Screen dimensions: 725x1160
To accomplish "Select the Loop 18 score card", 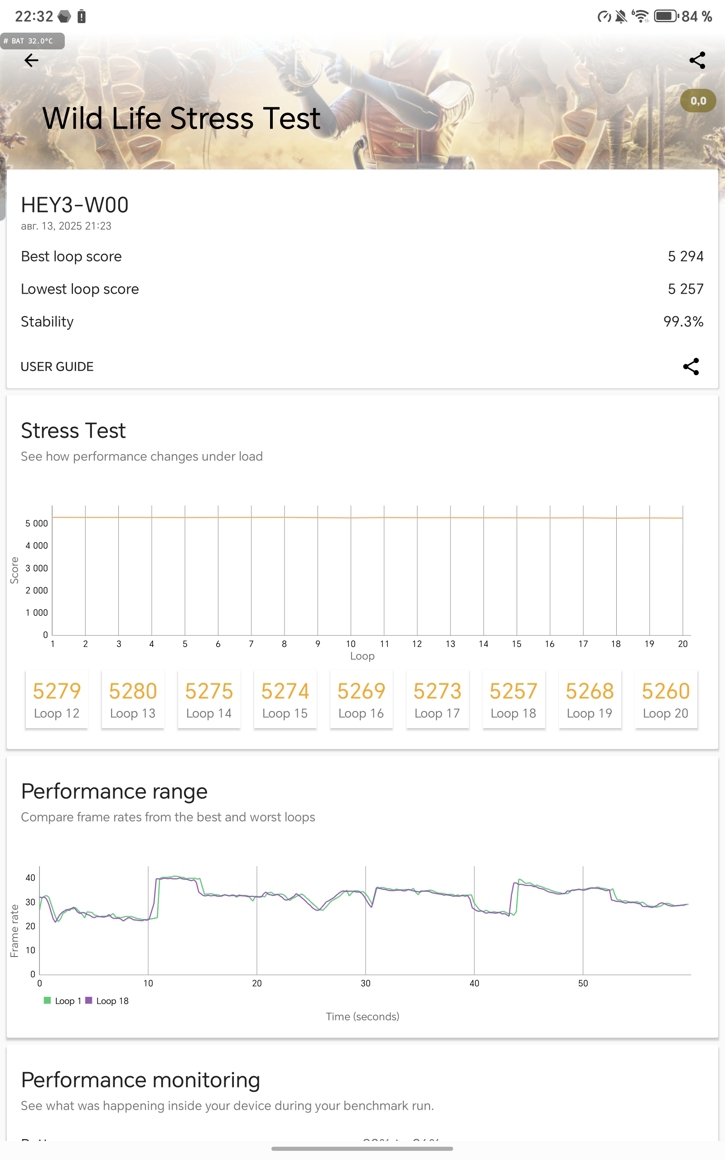I will coord(513,699).
